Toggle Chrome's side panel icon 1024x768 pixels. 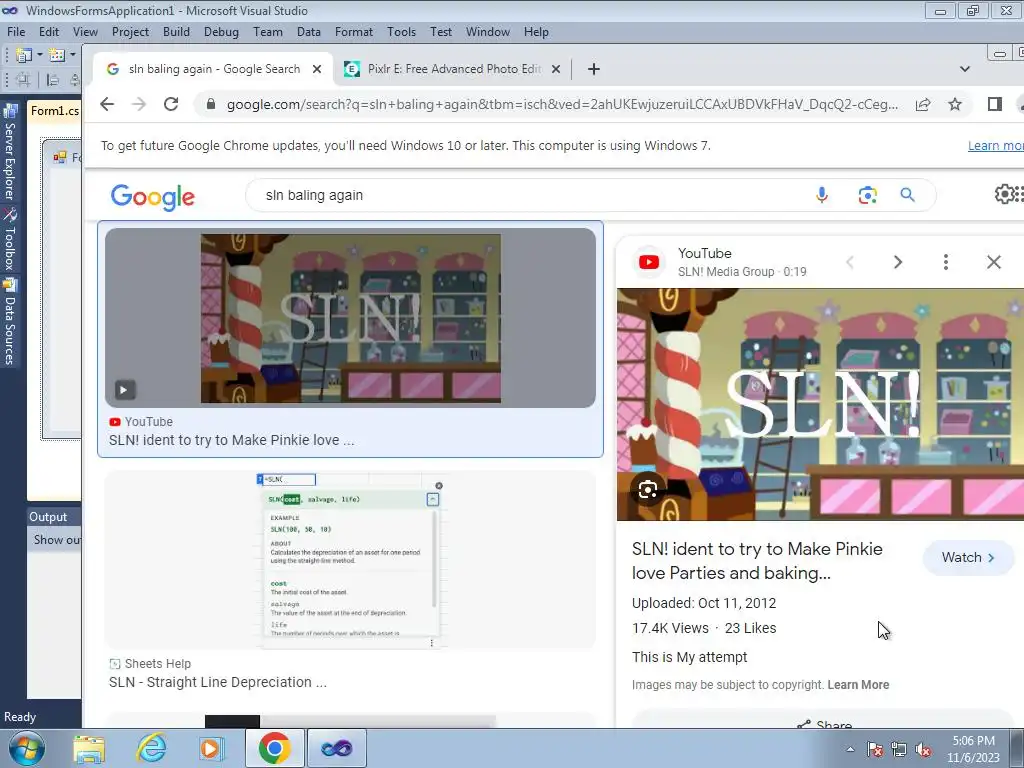995,104
